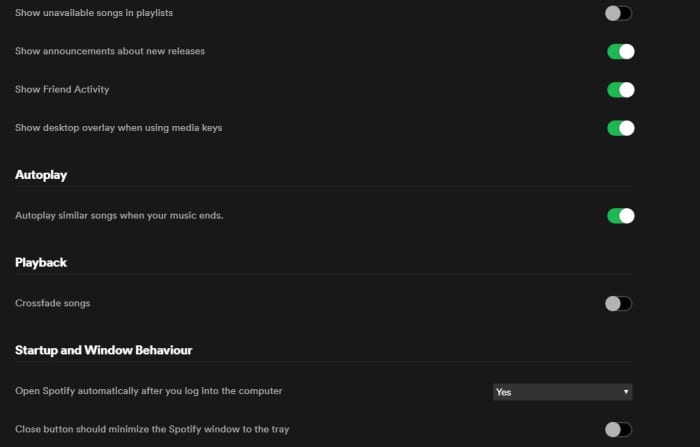700x447 pixels.
Task: Click the 'Show Friend Activity' label
Action: pyautogui.click(x=62, y=89)
